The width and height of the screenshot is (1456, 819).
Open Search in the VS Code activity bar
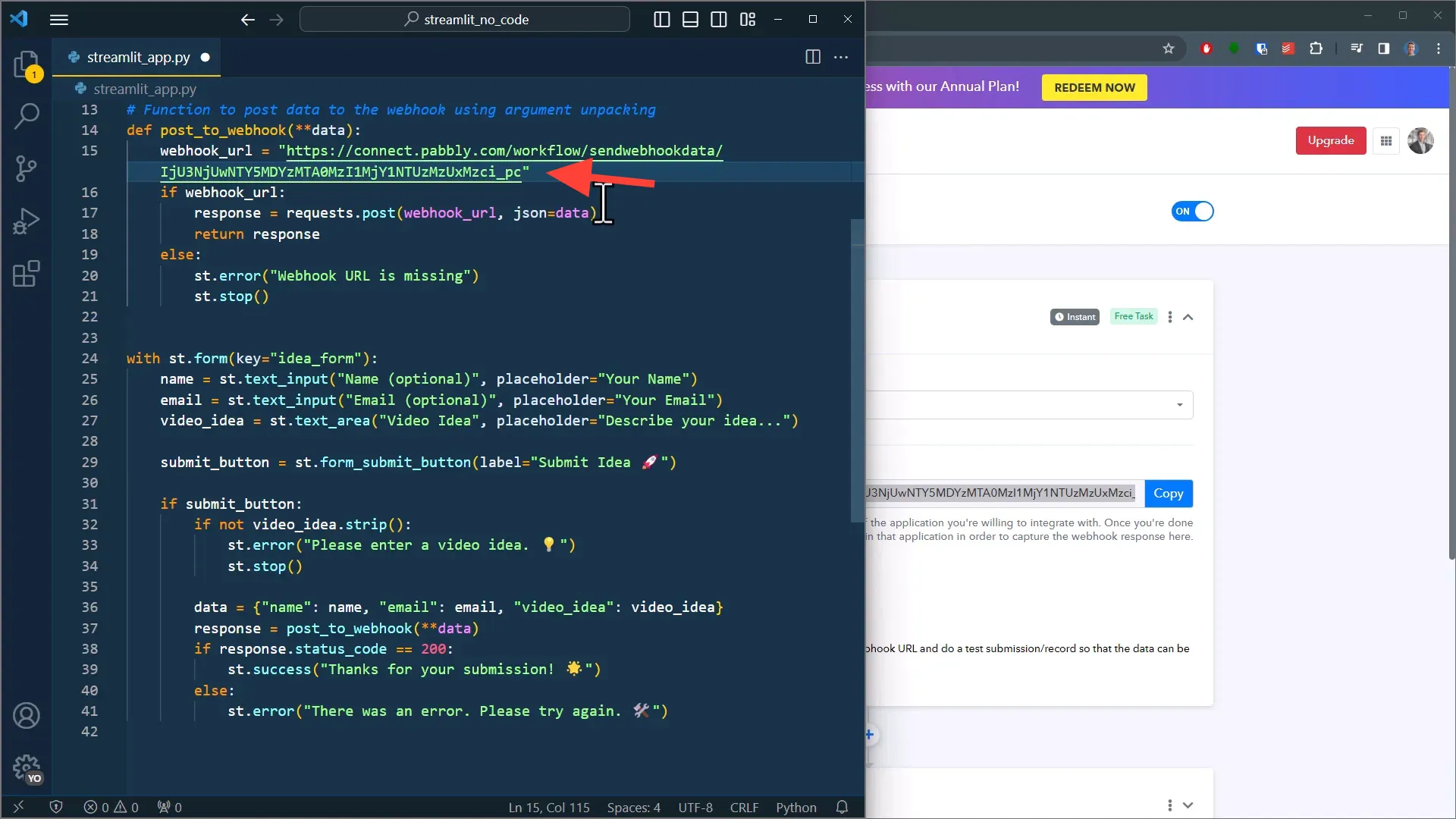pyautogui.click(x=27, y=117)
